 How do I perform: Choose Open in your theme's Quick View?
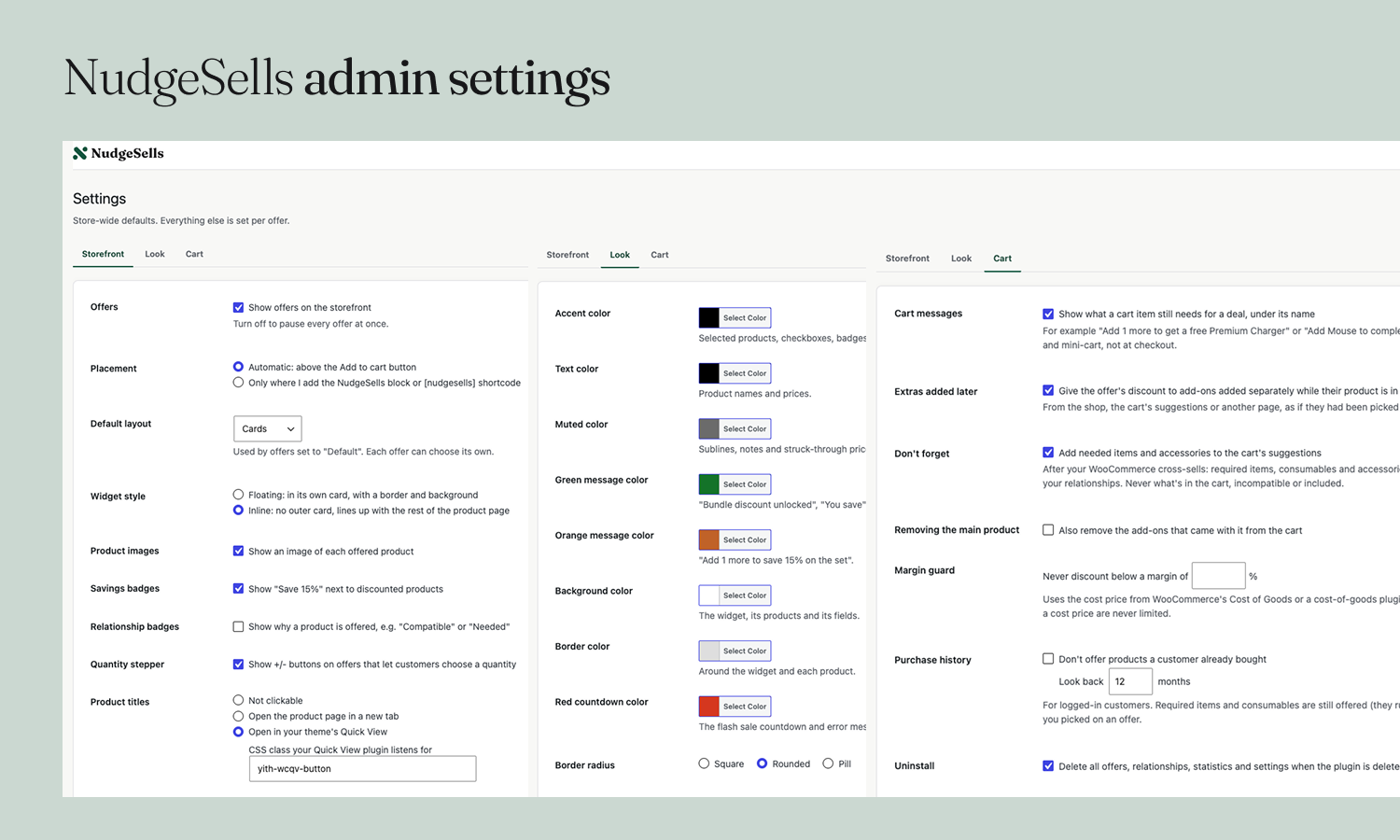click(x=239, y=732)
